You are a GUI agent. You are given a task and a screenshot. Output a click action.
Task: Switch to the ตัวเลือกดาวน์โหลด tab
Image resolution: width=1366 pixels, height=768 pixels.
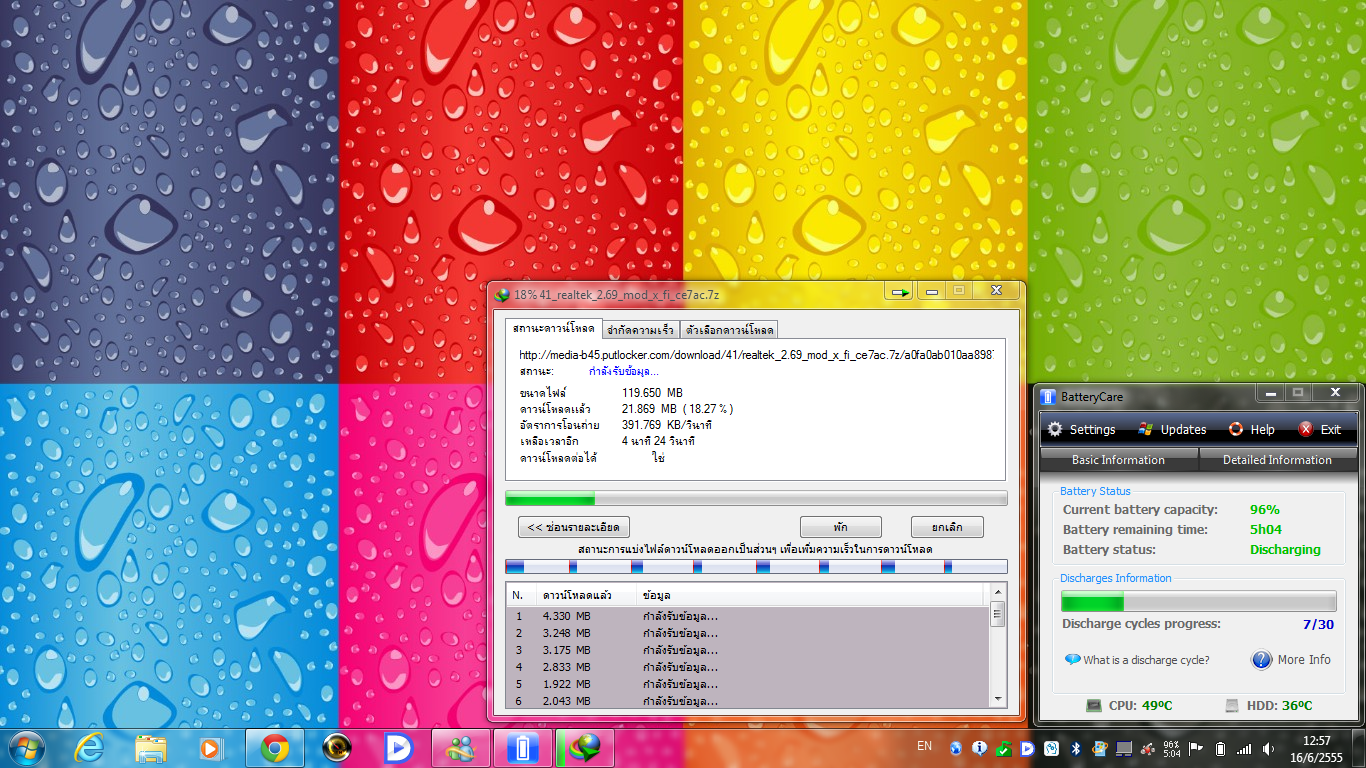[729, 330]
